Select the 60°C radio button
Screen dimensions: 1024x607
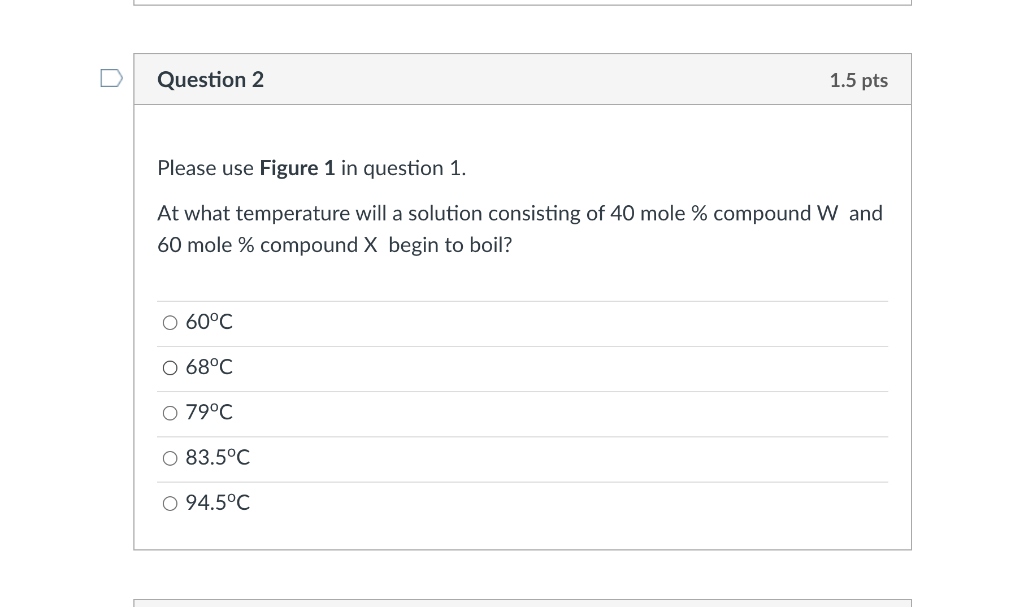click(170, 323)
